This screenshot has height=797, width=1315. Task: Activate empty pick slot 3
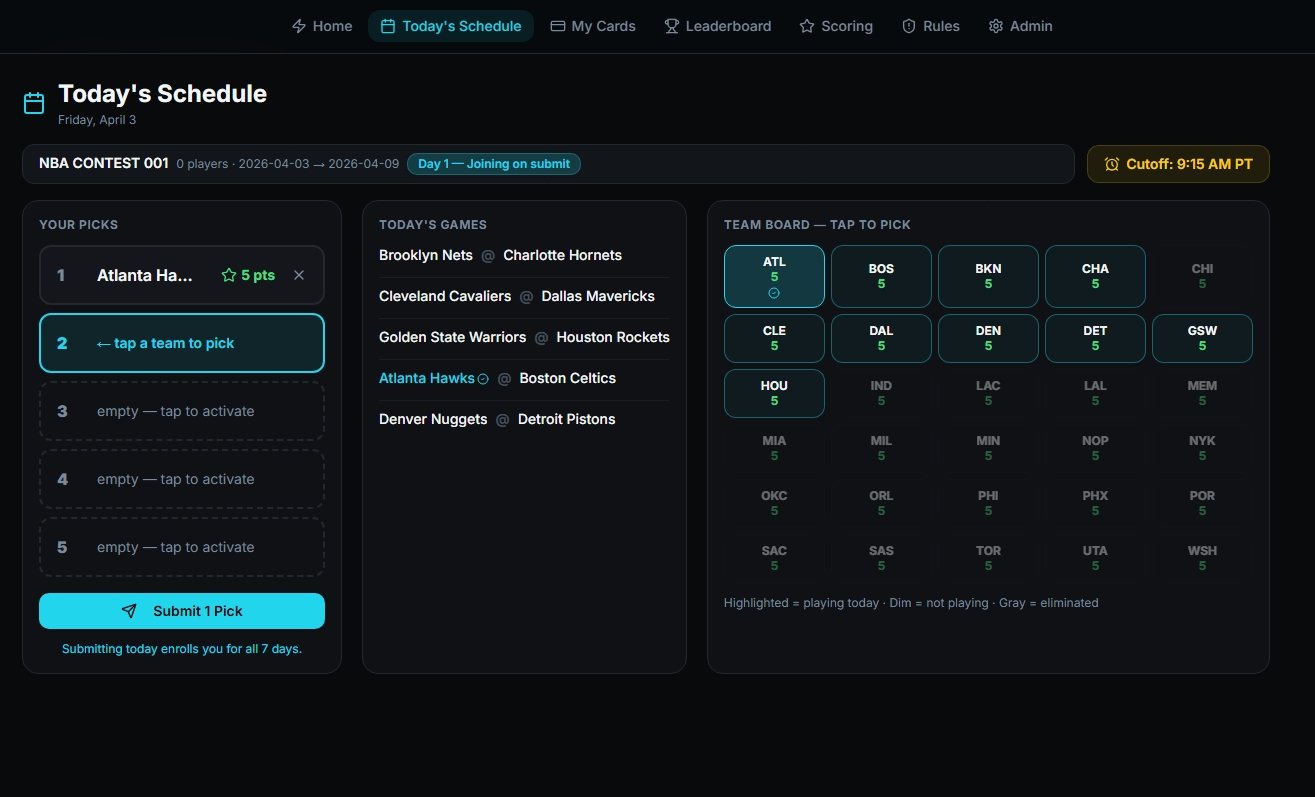coord(182,411)
